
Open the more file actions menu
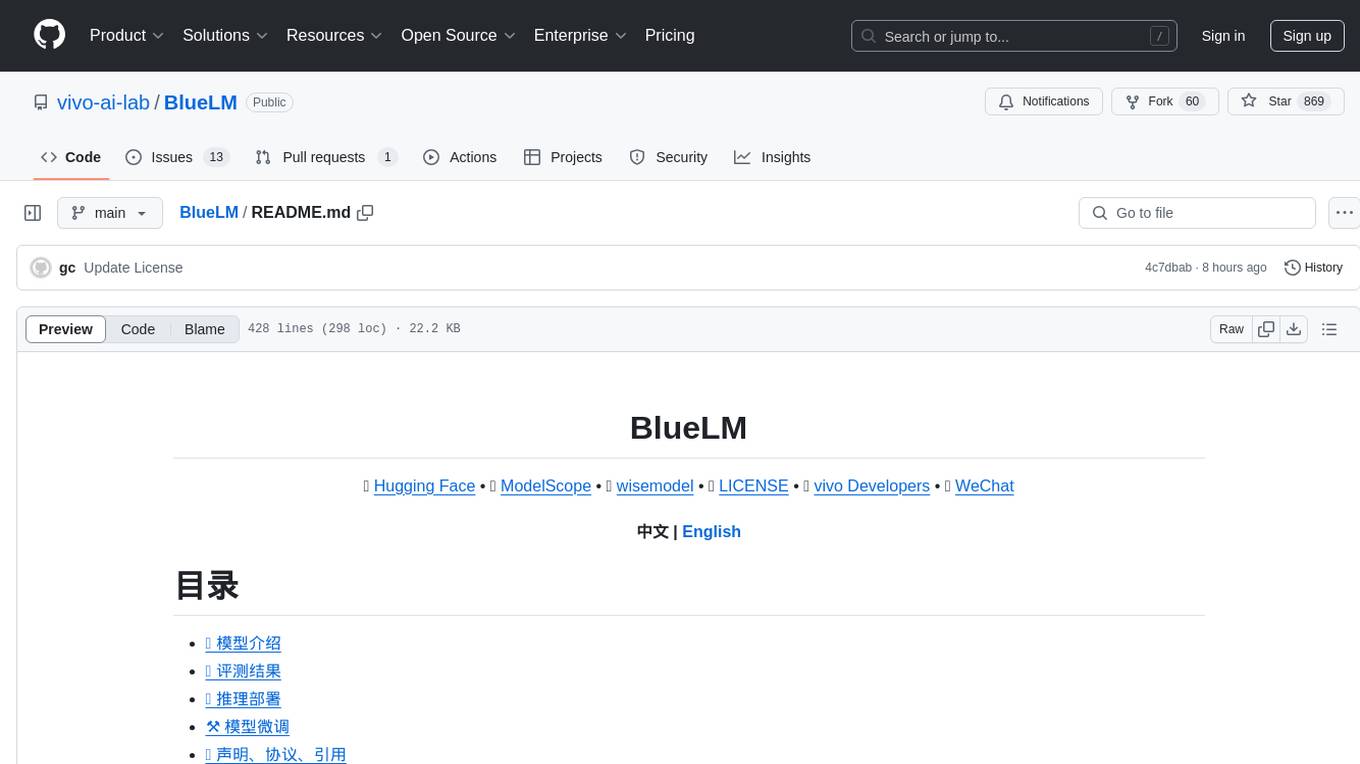[1344, 213]
